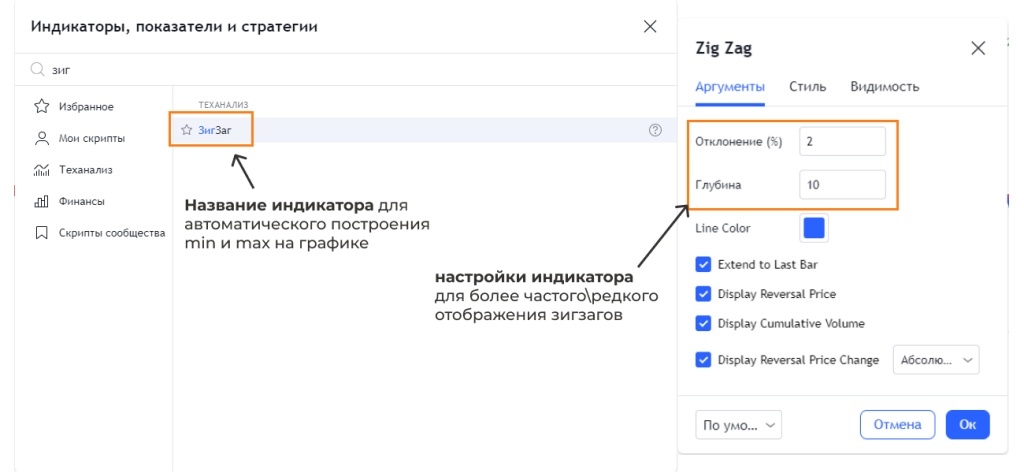Select the ЗигЗаг indicator result

point(424,130)
